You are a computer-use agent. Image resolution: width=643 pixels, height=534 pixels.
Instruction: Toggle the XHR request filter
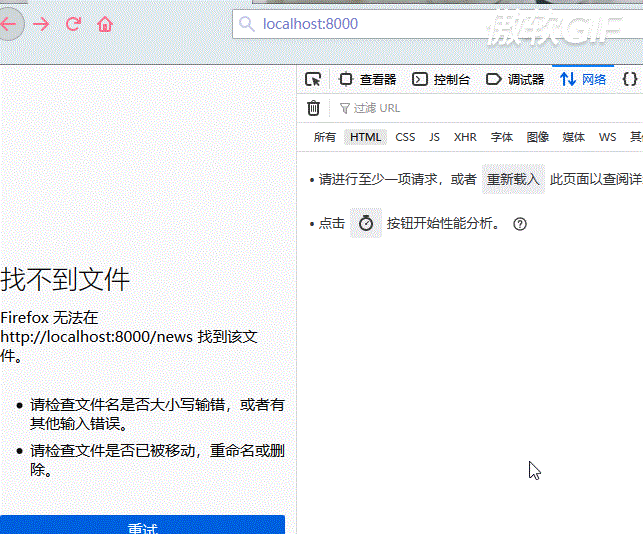[465, 137]
